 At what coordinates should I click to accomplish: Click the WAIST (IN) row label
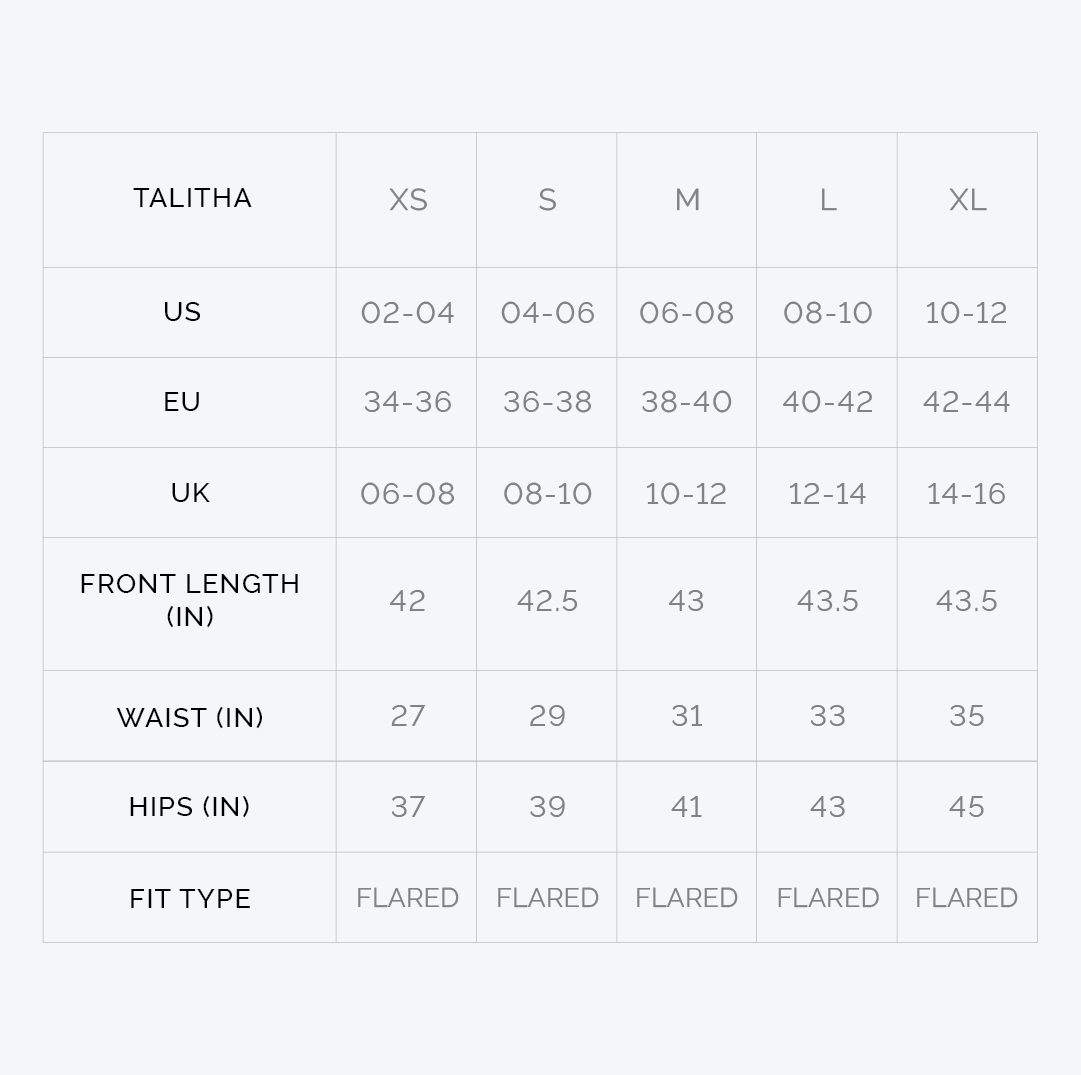(x=190, y=717)
